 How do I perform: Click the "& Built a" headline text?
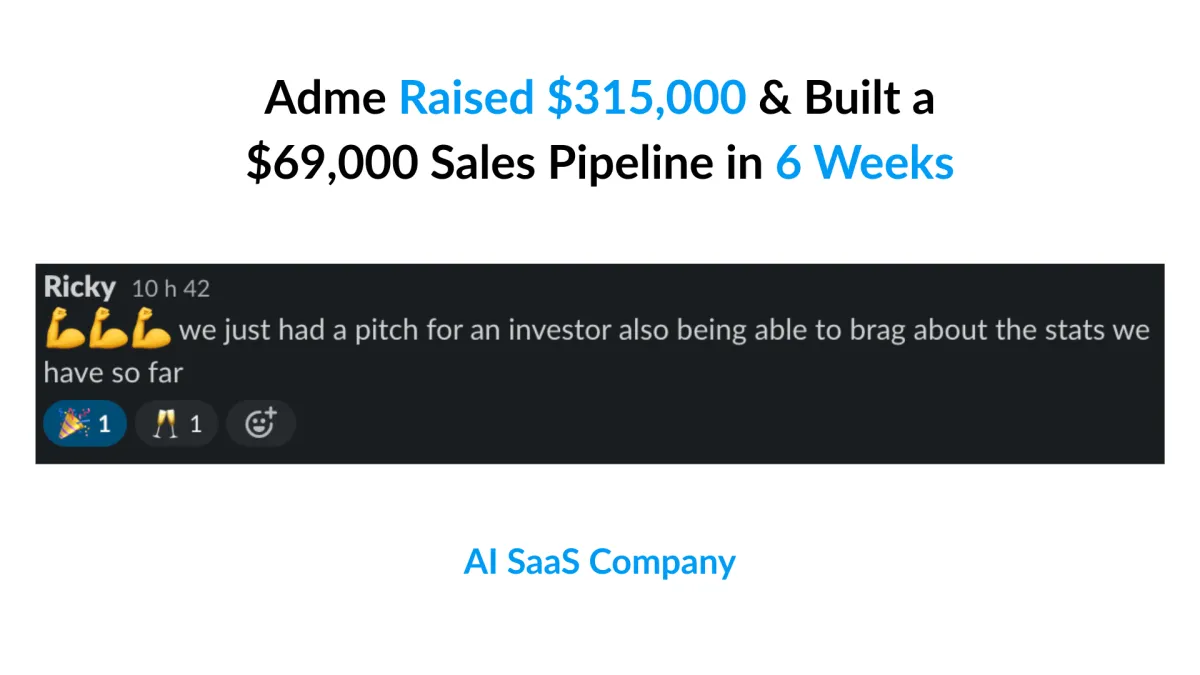pyautogui.click(x=845, y=98)
